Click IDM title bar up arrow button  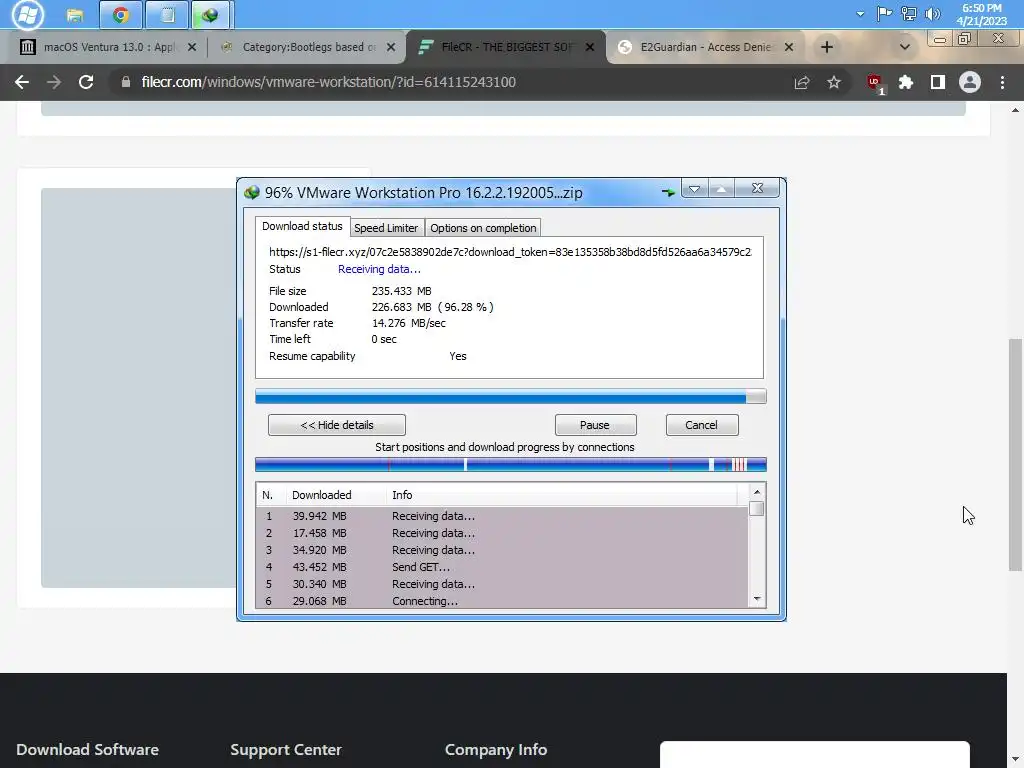coord(721,189)
